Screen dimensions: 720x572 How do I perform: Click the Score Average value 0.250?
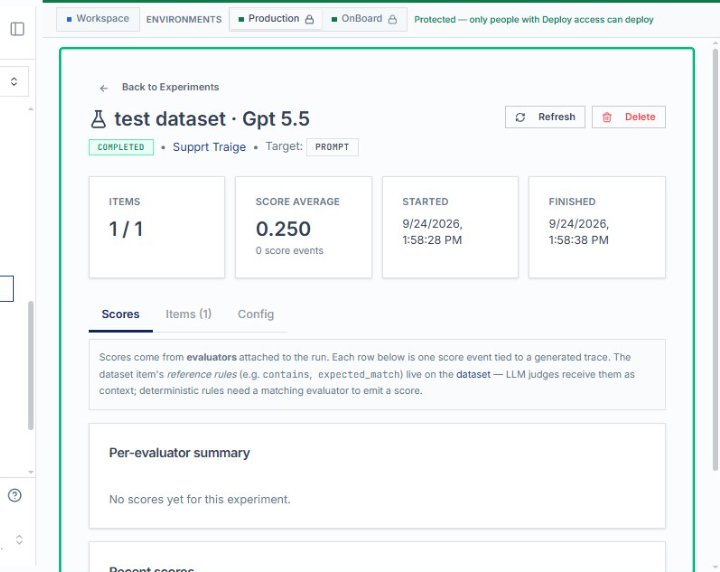coord(283,229)
